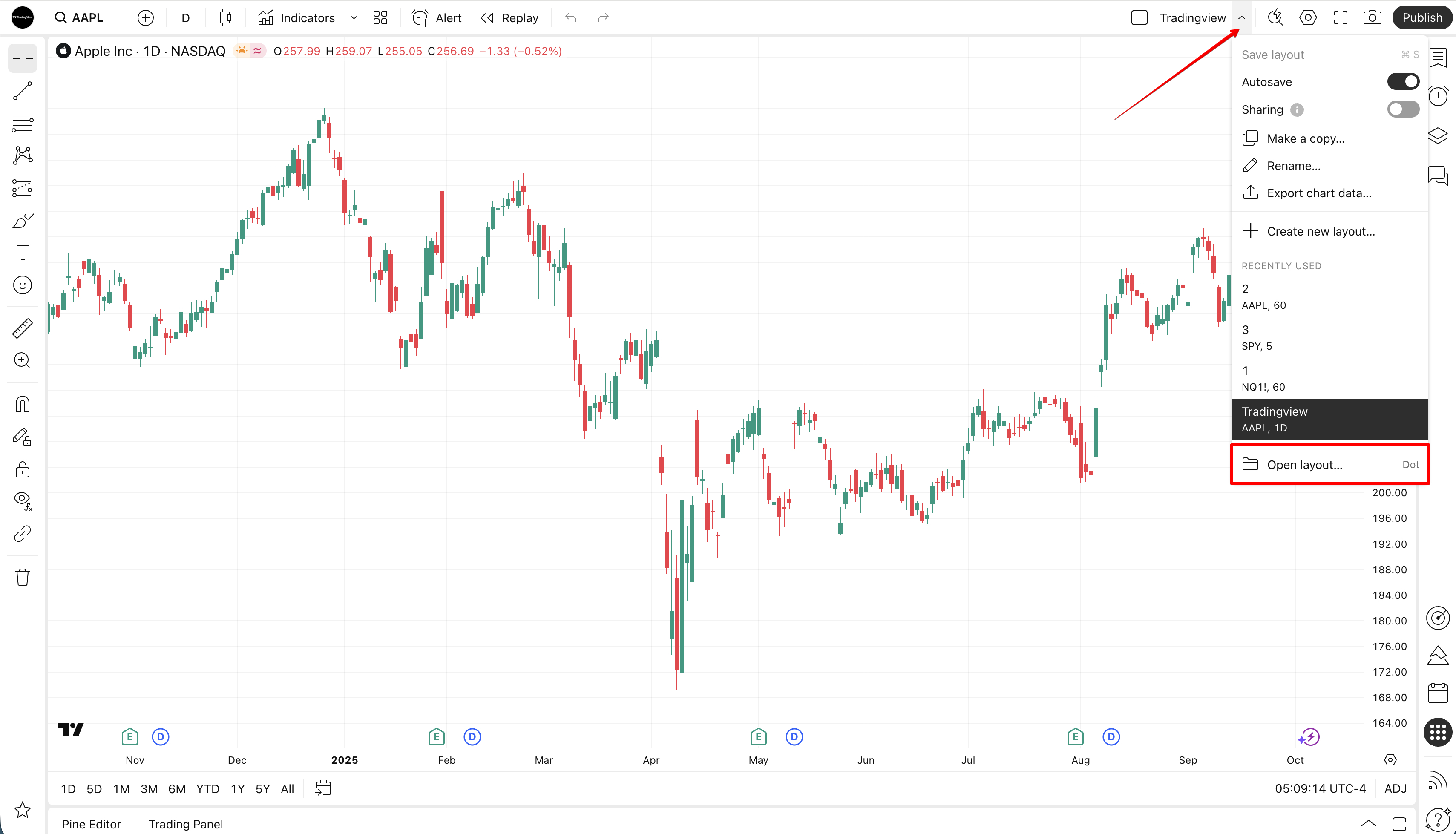
Task: Click the candlestick chart style icon
Action: pyautogui.click(x=226, y=18)
